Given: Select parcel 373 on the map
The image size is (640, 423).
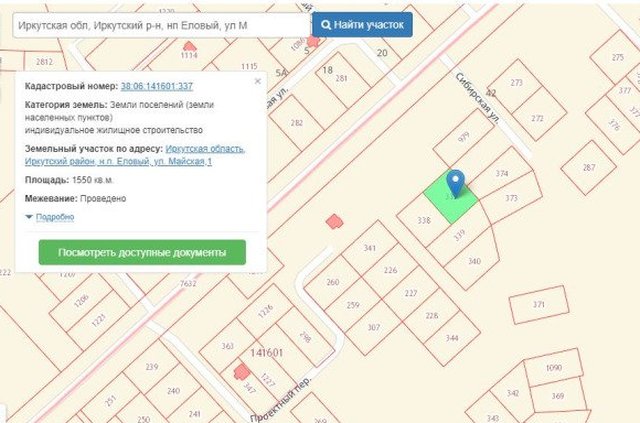Looking at the screenshot, I should coord(511,198).
